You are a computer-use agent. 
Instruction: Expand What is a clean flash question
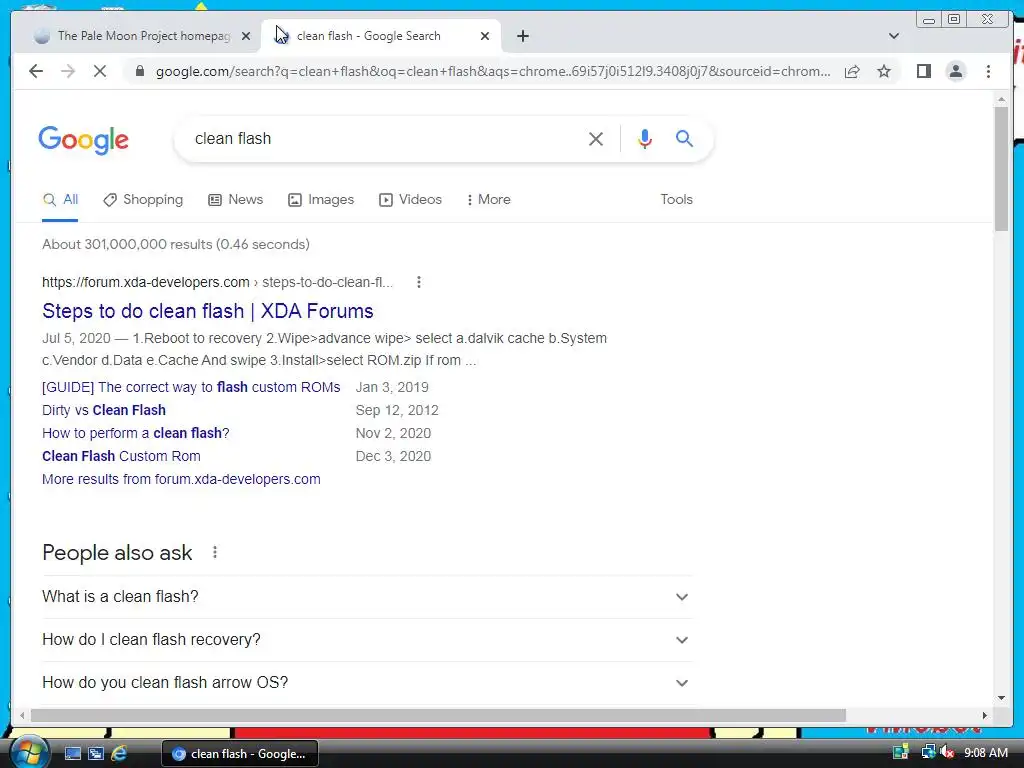click(x=366, y=596)
